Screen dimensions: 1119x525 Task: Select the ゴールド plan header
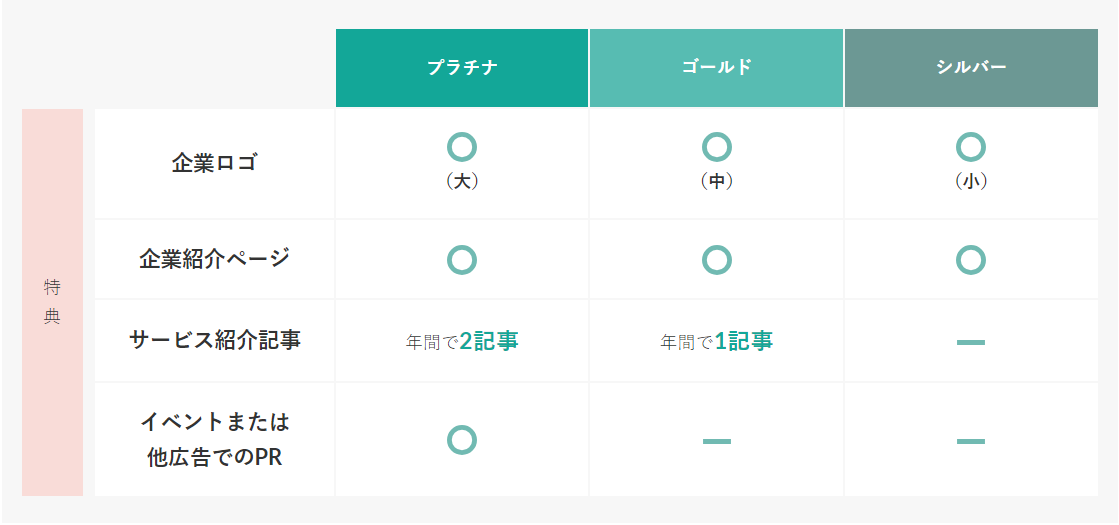tap(716, 68)
